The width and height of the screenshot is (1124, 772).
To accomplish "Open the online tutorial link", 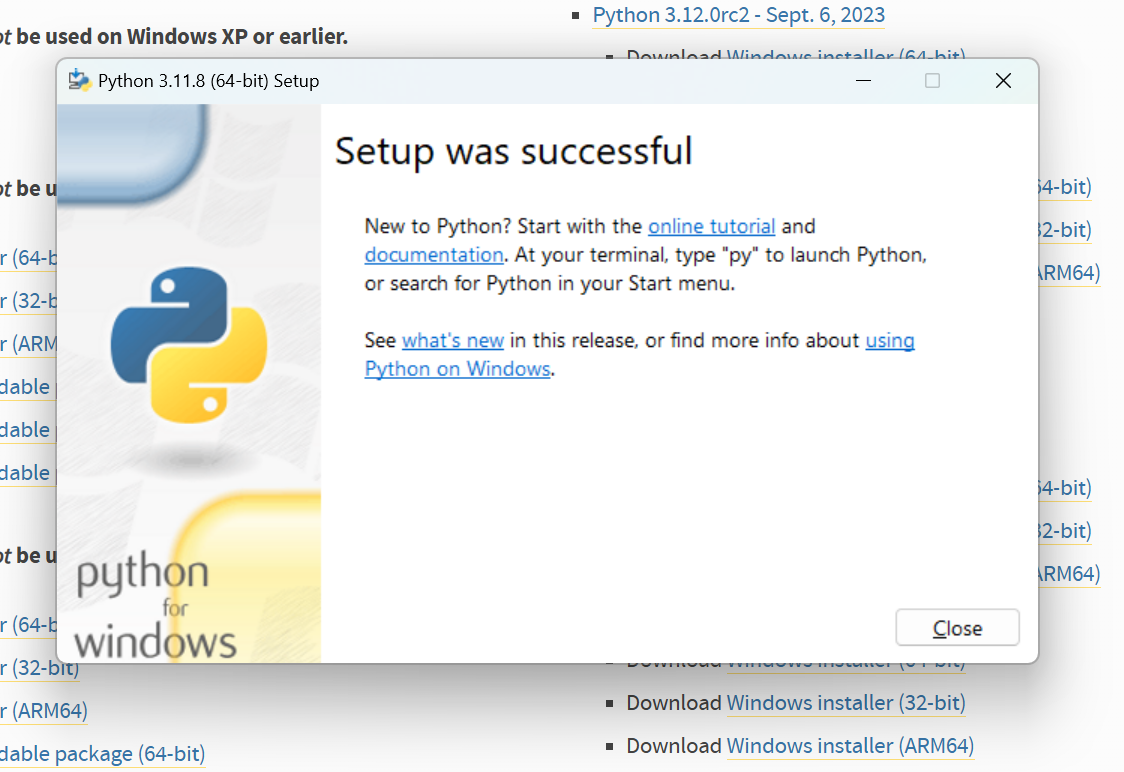I will (x=711, y=227).
